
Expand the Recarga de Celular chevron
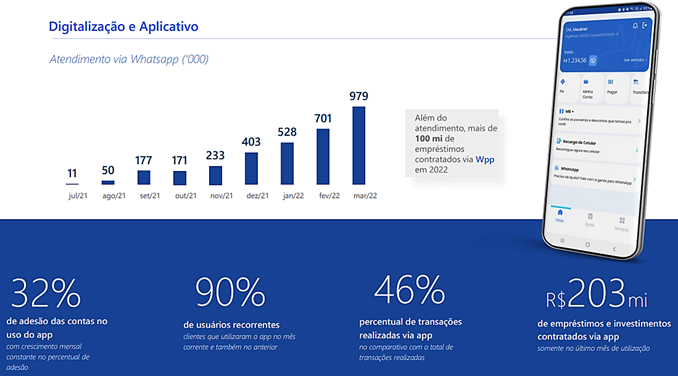637,150
